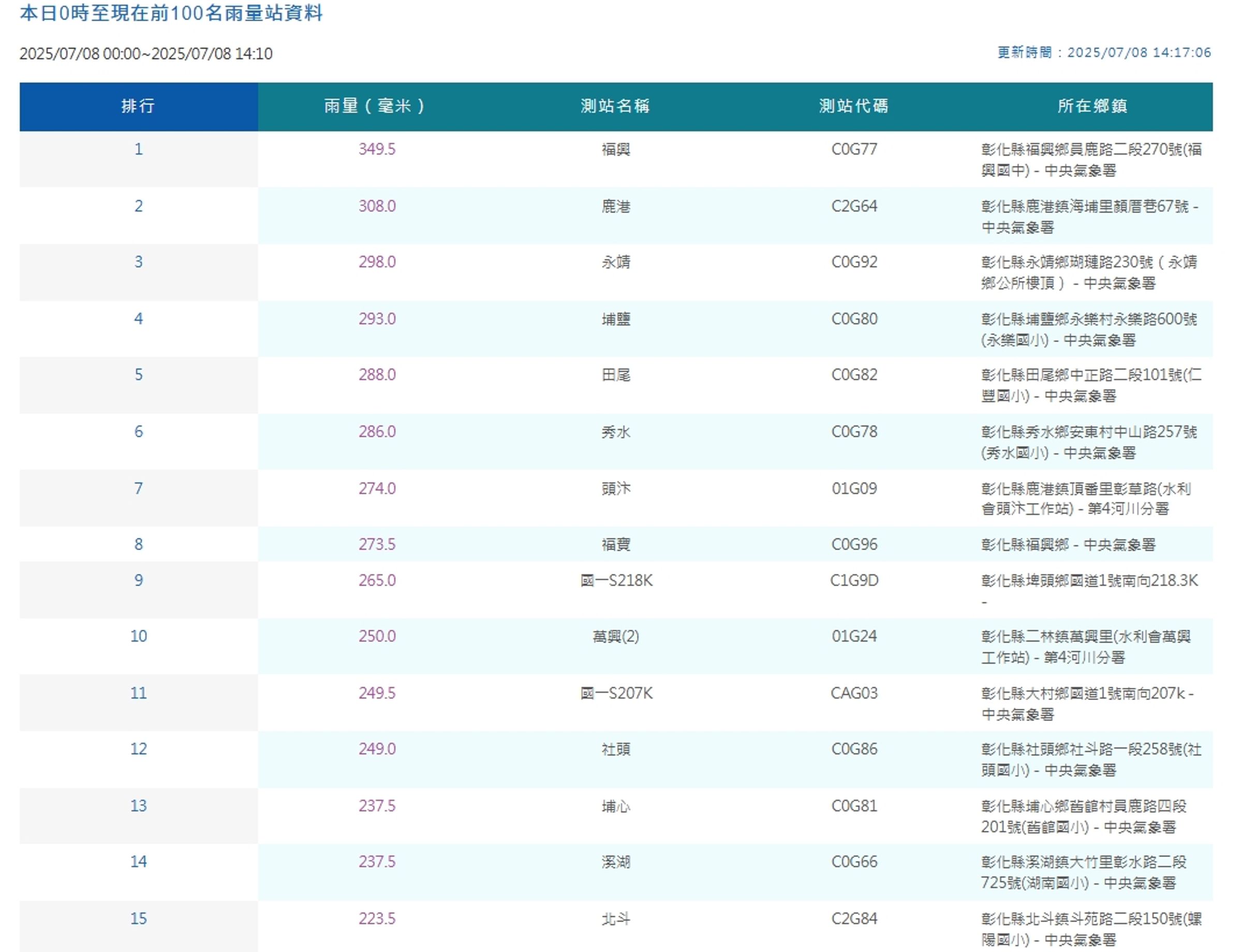The height and width of the screenshot is (952, 1242).
Task: Click the 所在鄉鎮 column header
Action: [1093, 107]
